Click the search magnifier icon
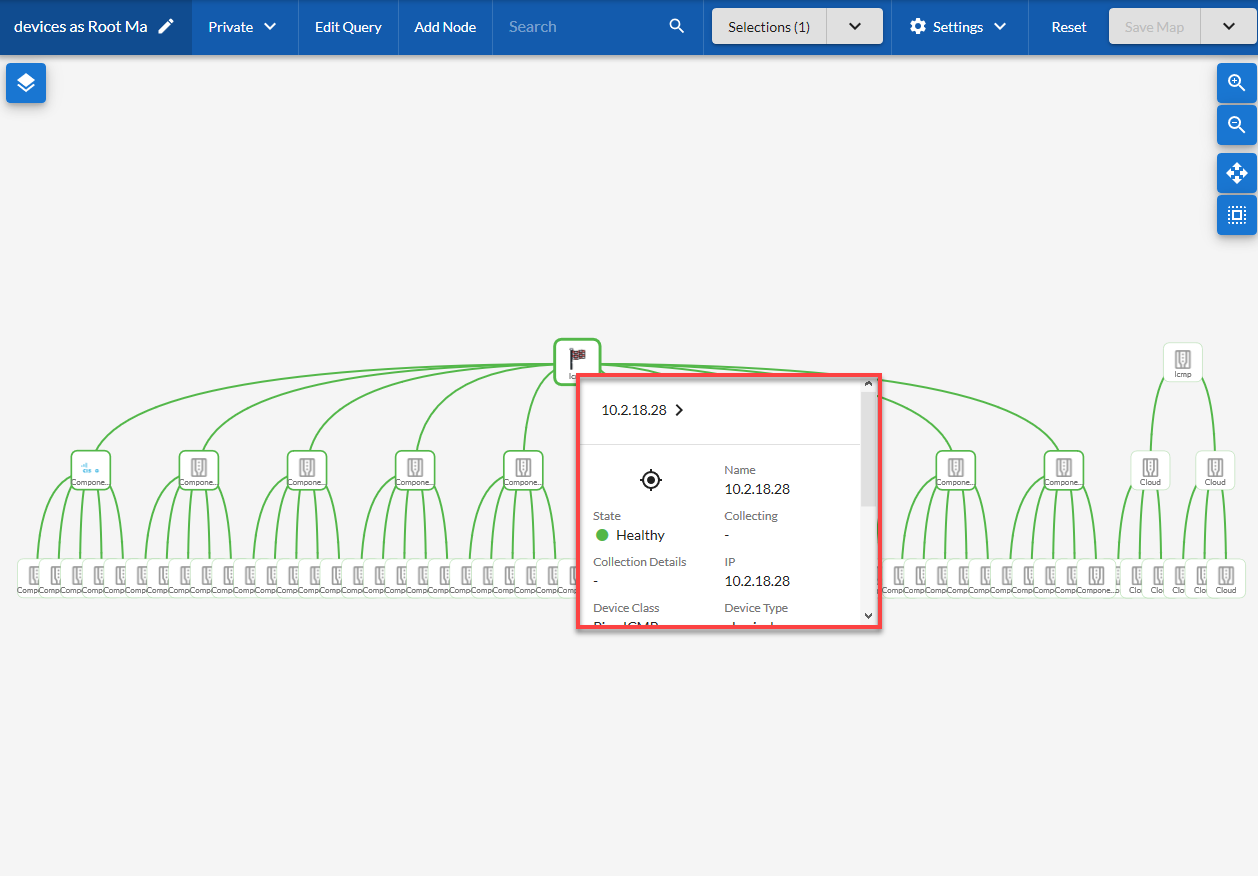1258x876 pixels. [677, 27]
